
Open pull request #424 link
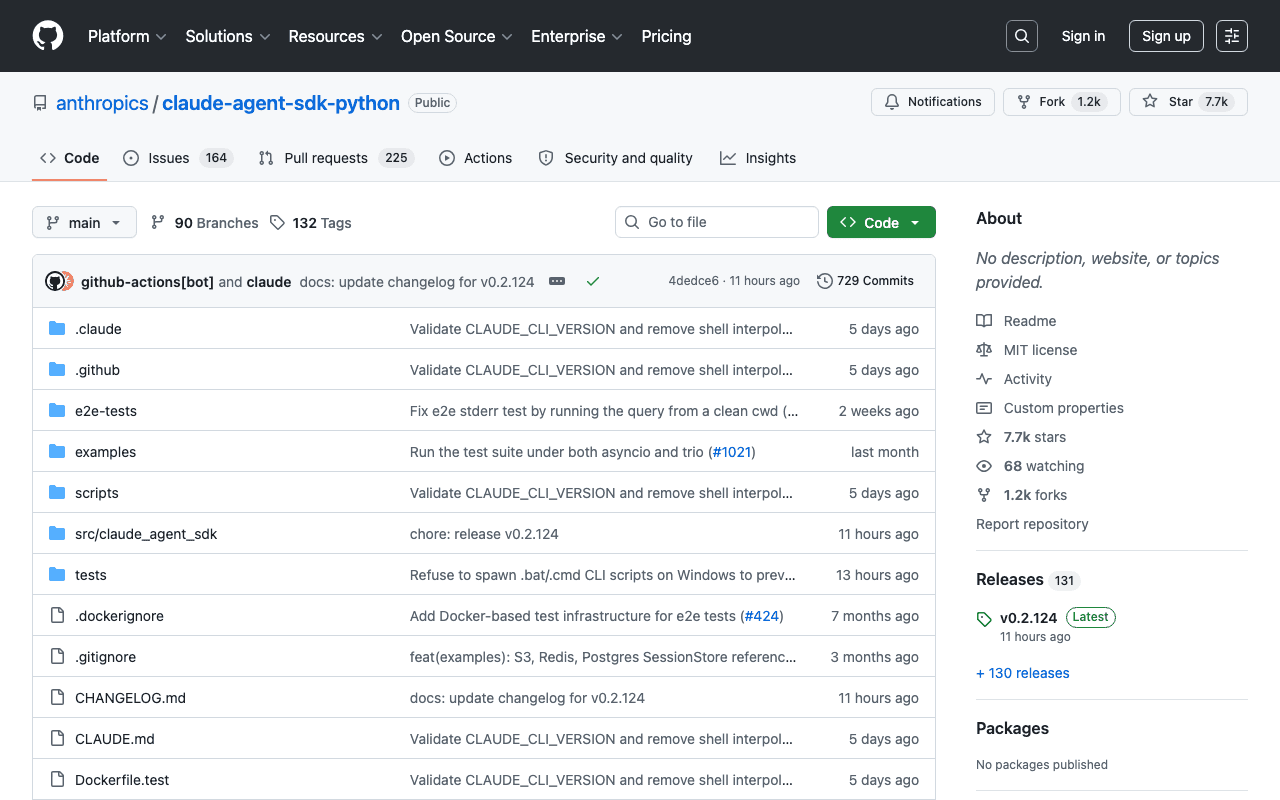coord(762,616)
